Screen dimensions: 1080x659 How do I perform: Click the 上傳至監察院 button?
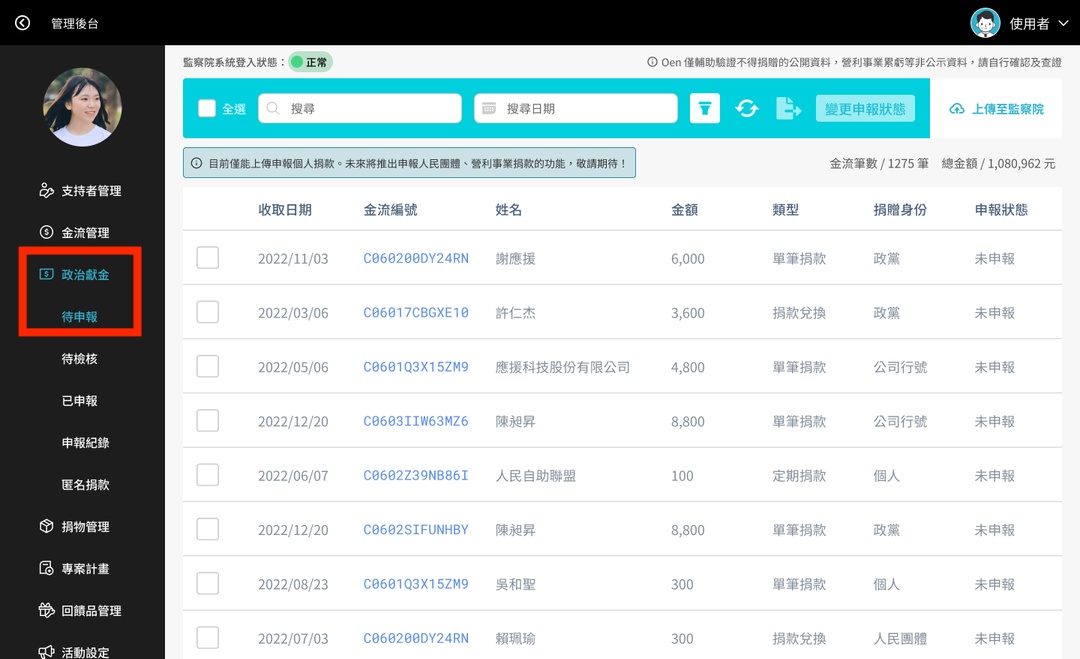[997, 108]
